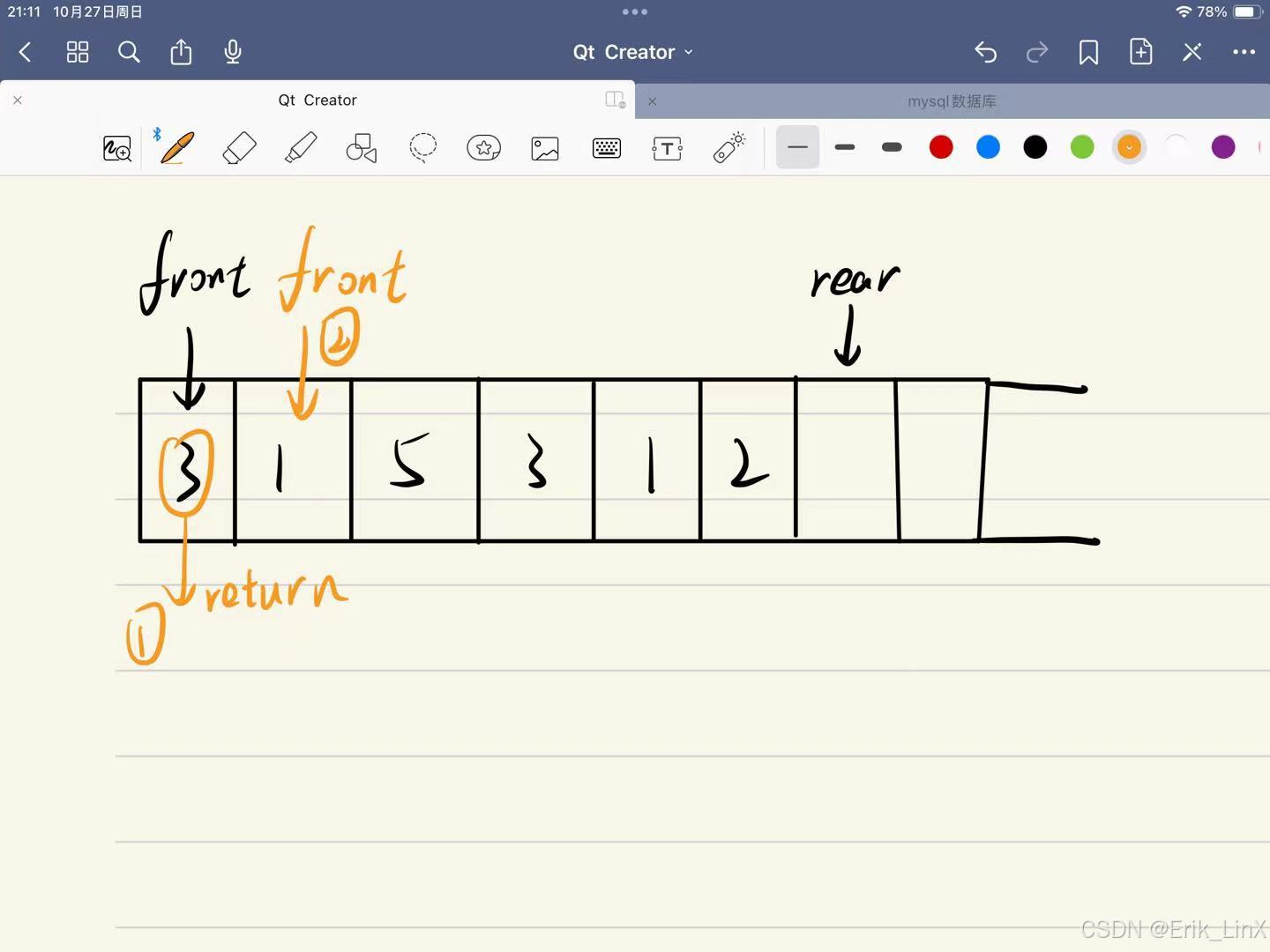Choose the medium stroke width

click(845, 147)
